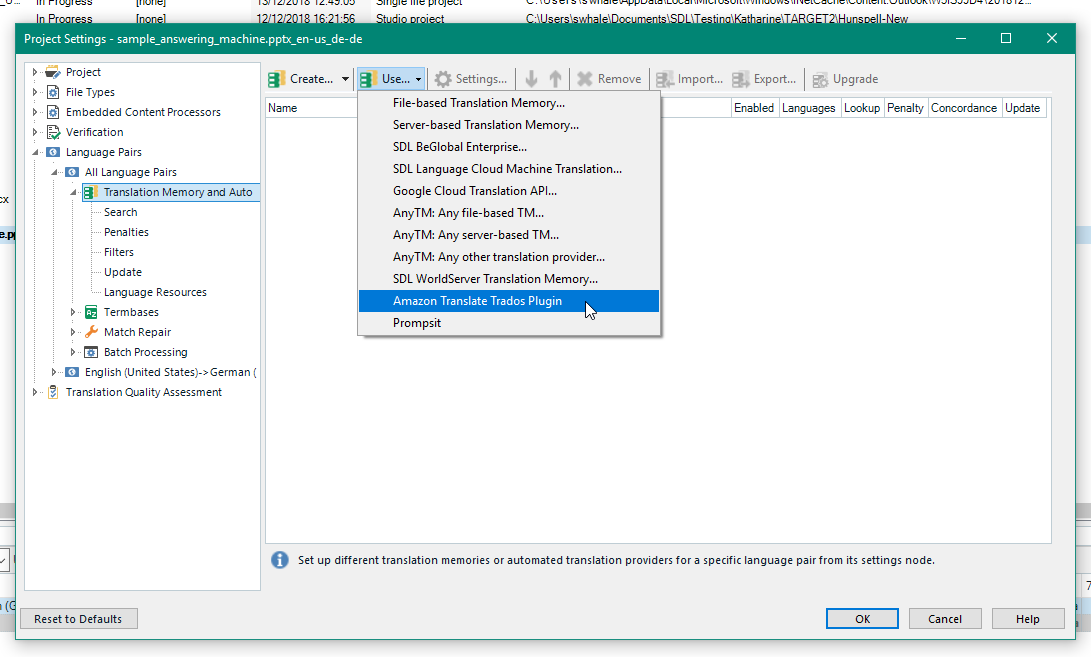Viewport: 1091px width, 657px height.
Task: Select the Update tree item
Action: pyautogui.click(x=122, y=272)
